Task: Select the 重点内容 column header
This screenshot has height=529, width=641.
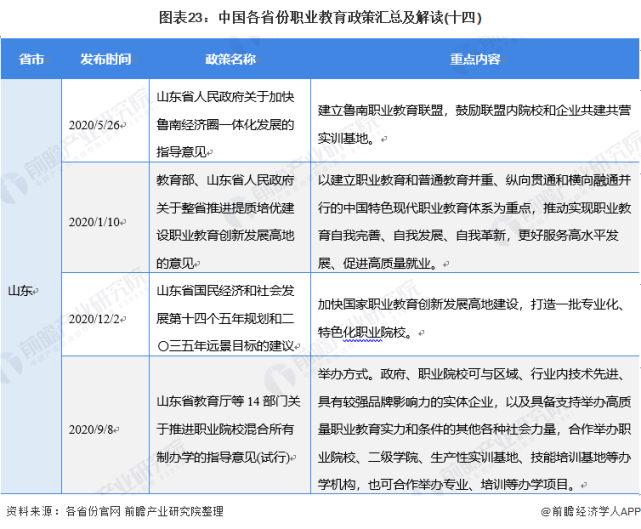Action: click(x=475, y=59)
